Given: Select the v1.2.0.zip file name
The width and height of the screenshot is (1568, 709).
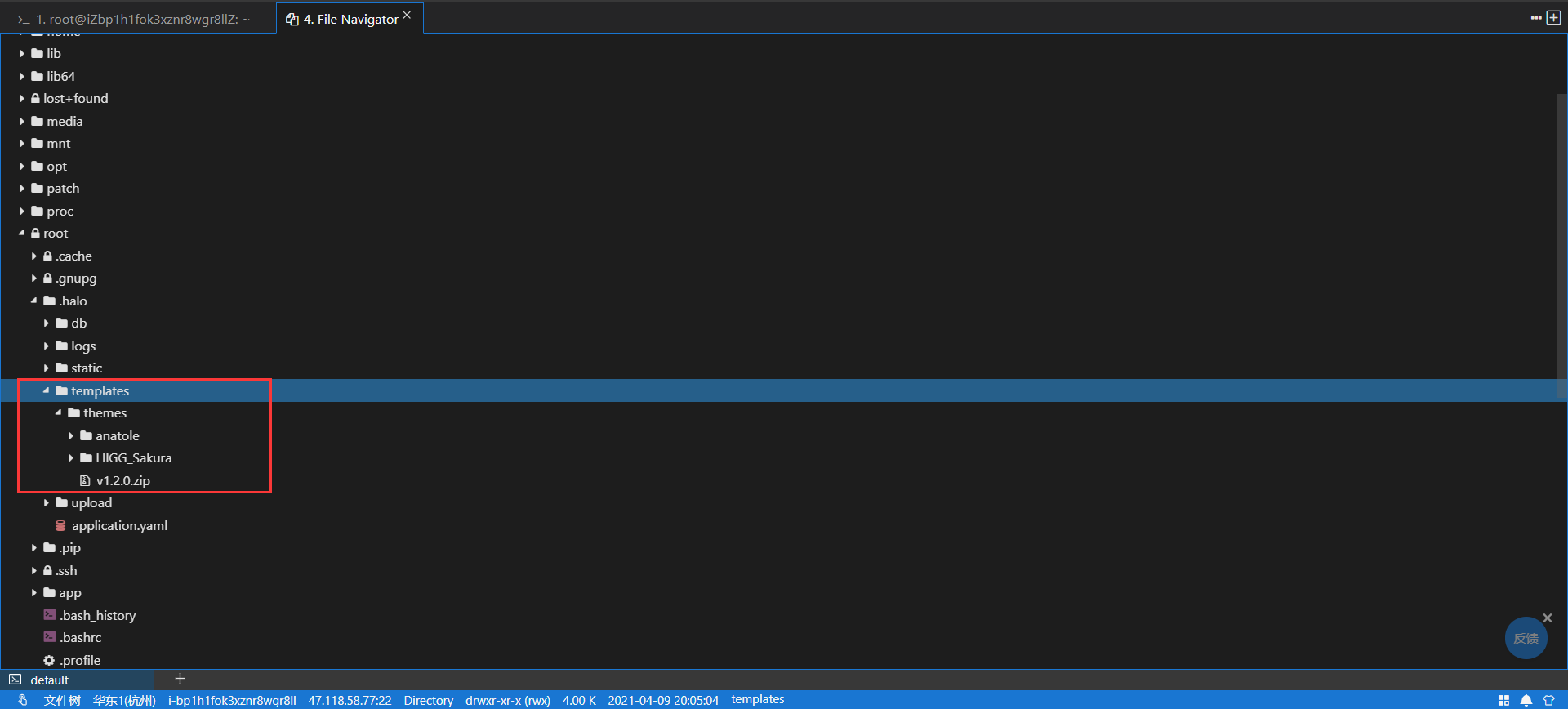Looking at the screenshot, I should (x=123, y=480).
